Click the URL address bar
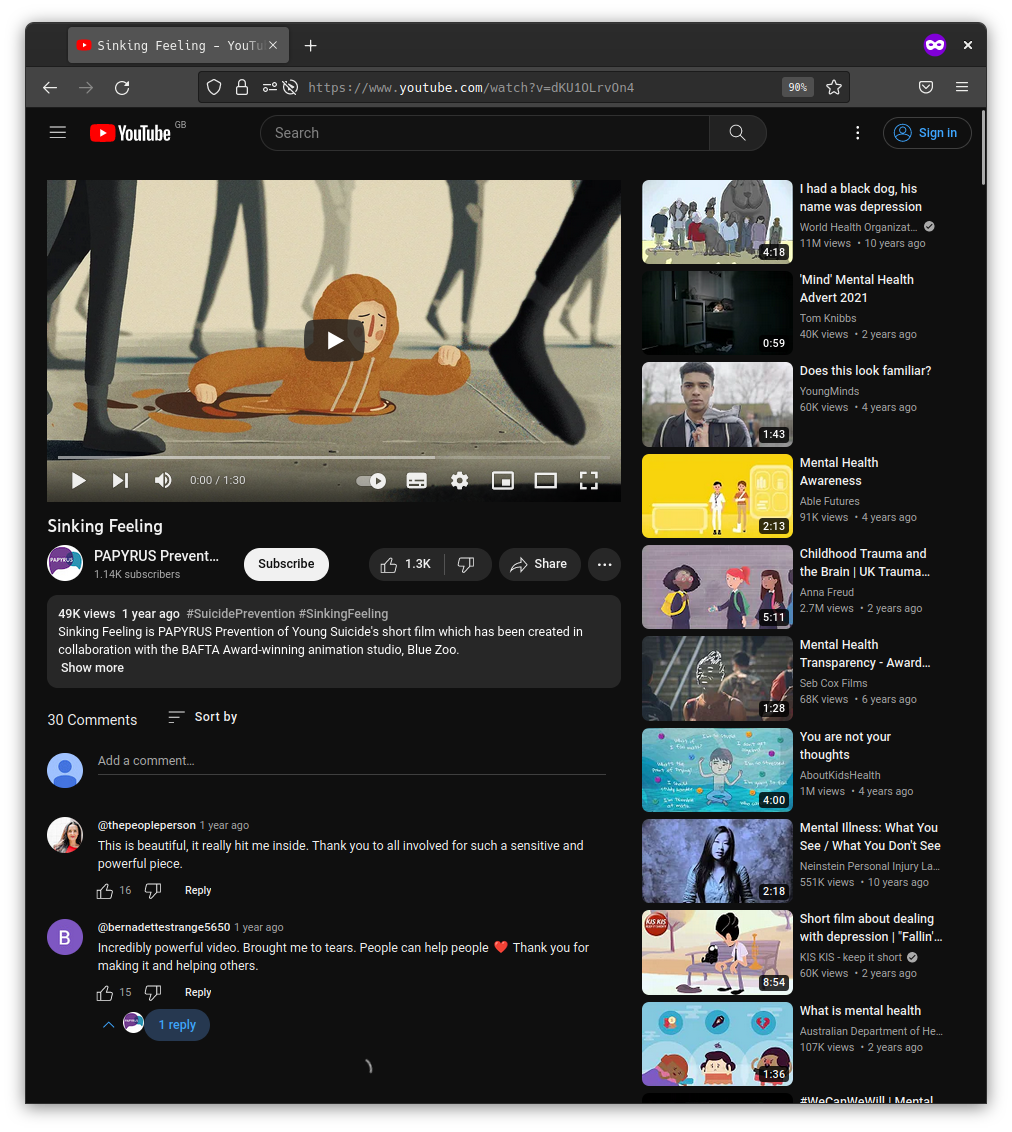 (x=523, y=87)
